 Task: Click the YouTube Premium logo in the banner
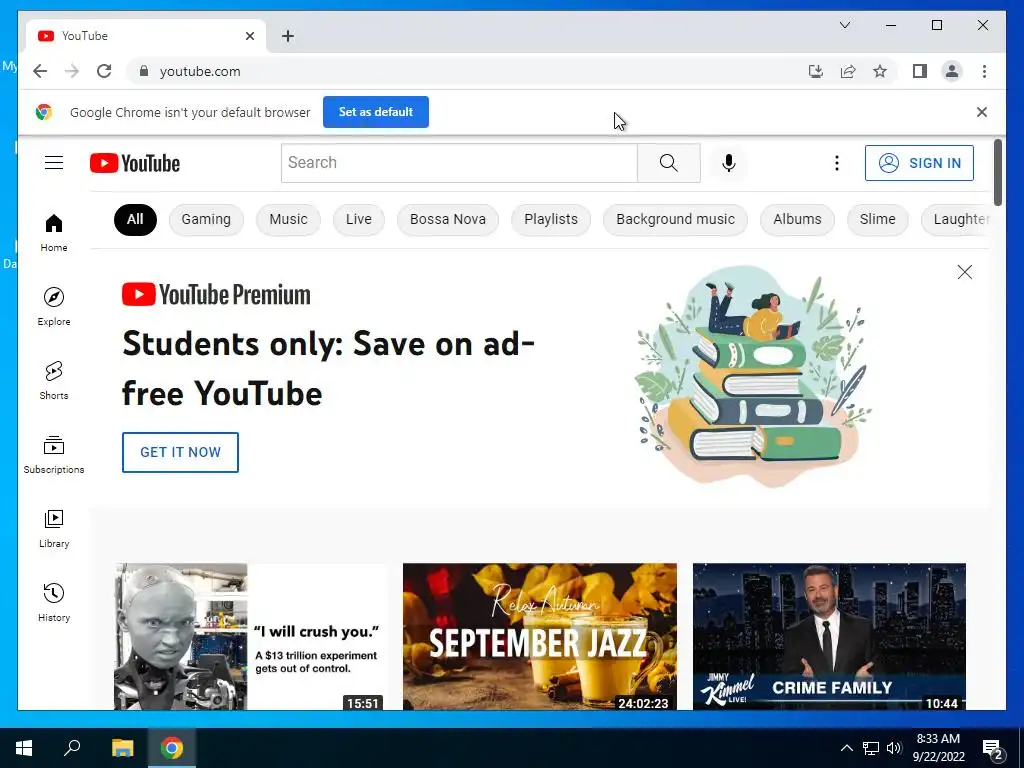pyautogui.click(x=216, y=295)
